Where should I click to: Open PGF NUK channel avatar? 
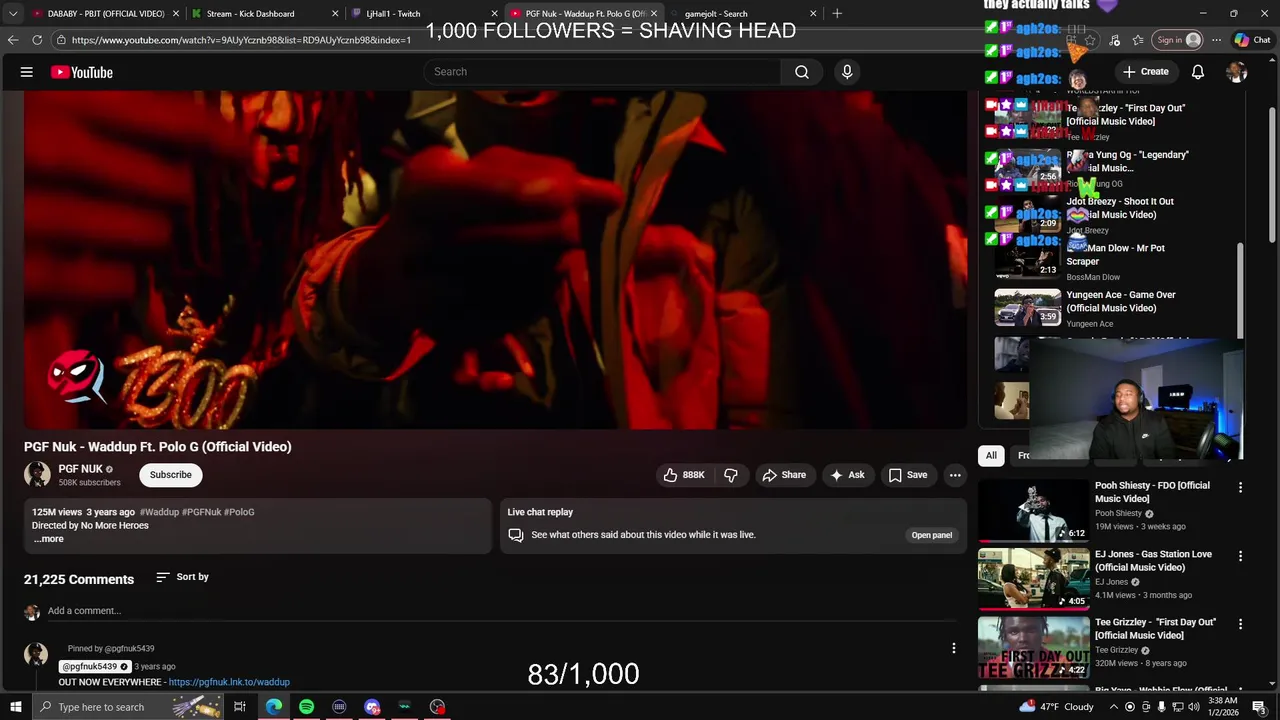click(x=37, y=475)
